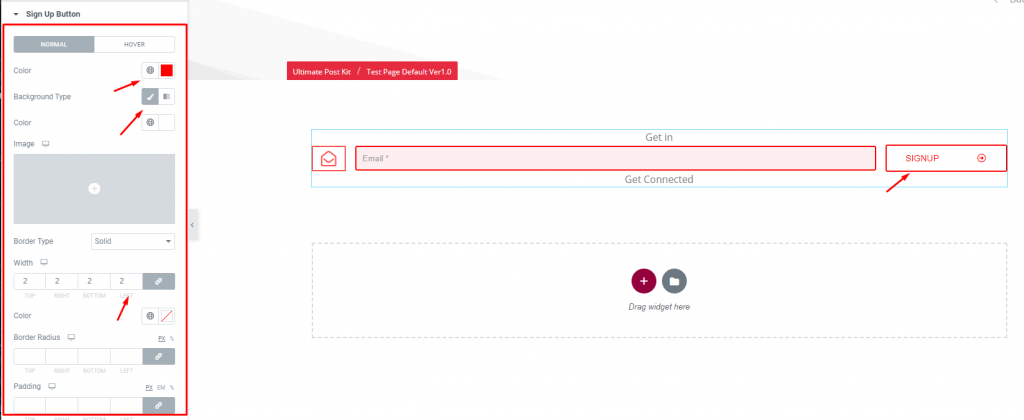
Task: Select classic background type brush icon
Action: 150,97
